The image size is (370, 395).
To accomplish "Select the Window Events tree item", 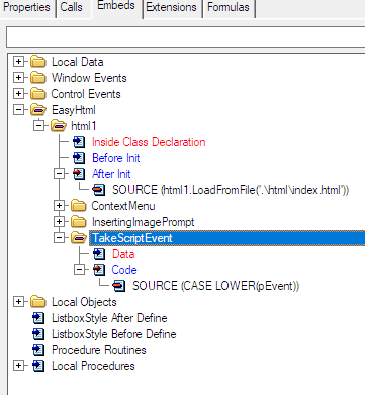I will [89, 78].
